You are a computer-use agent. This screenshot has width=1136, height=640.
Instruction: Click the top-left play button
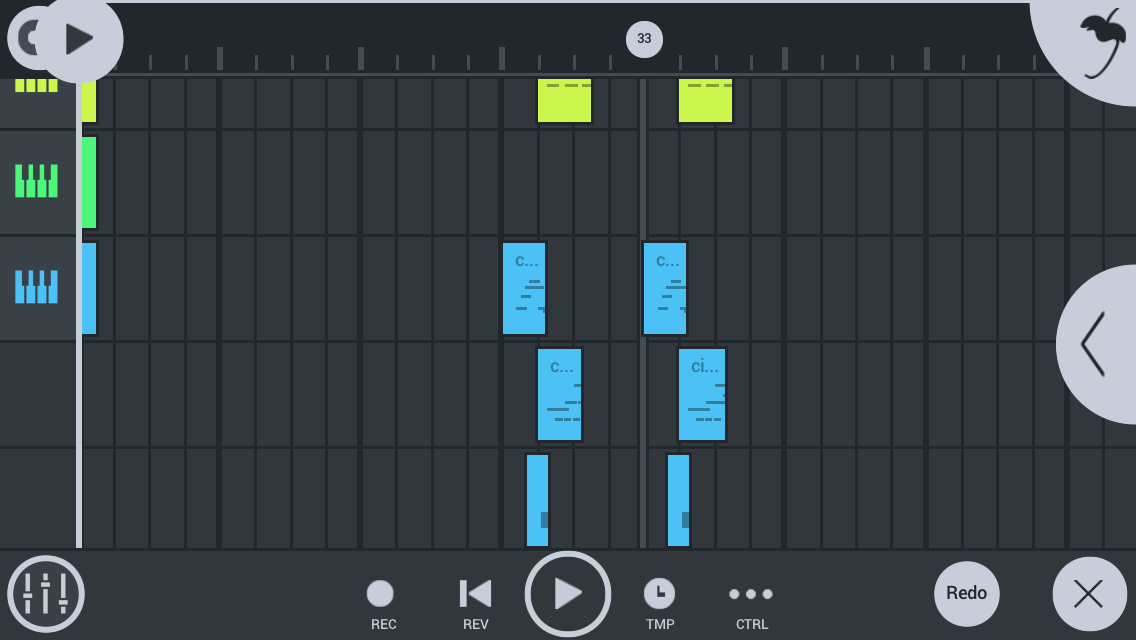79,39
